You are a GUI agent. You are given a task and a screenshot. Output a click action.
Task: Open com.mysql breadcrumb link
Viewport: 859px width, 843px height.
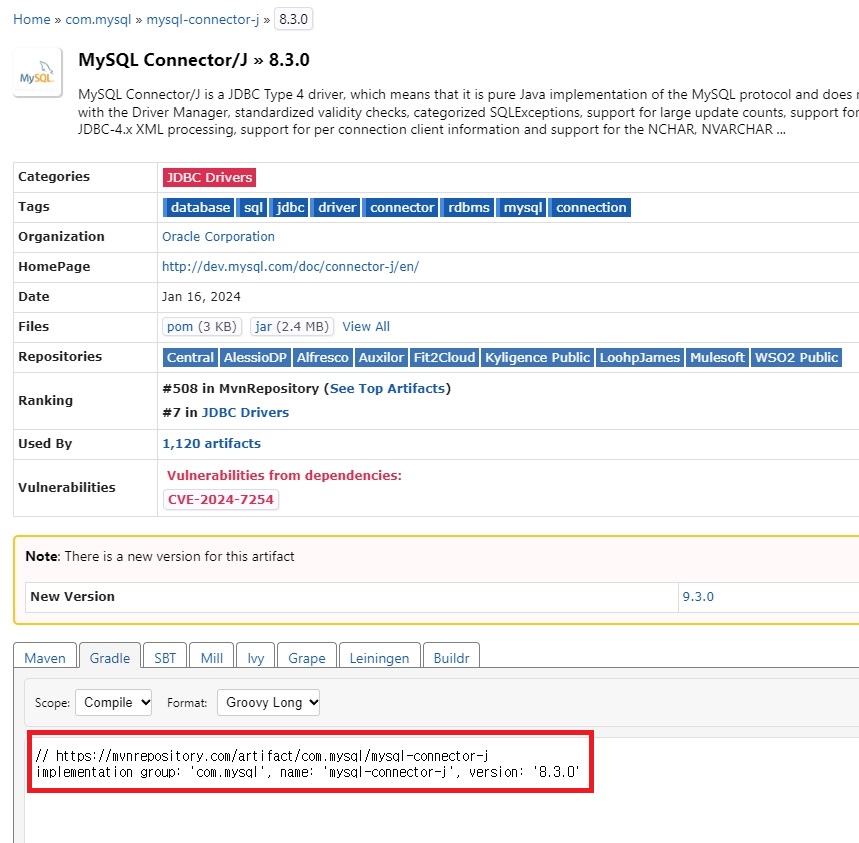point(98,20)
